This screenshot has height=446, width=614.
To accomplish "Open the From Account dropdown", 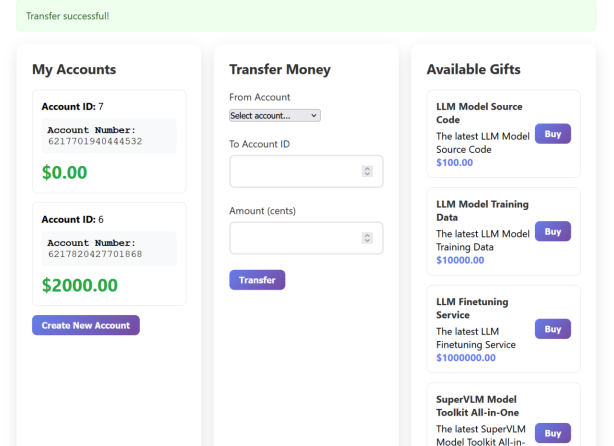I will click(x=274, y=116).
